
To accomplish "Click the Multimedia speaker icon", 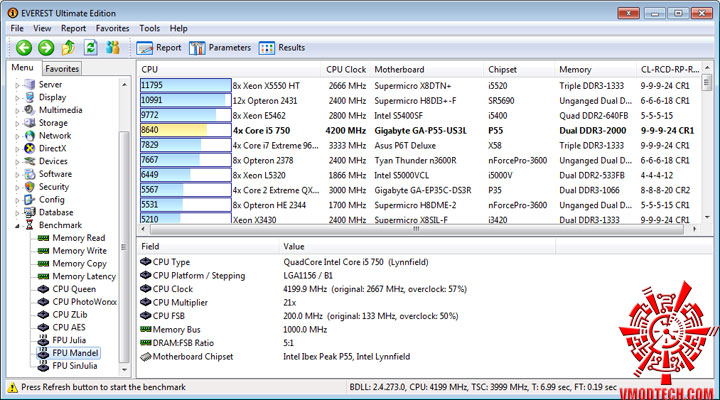I will tap(30, 110).
